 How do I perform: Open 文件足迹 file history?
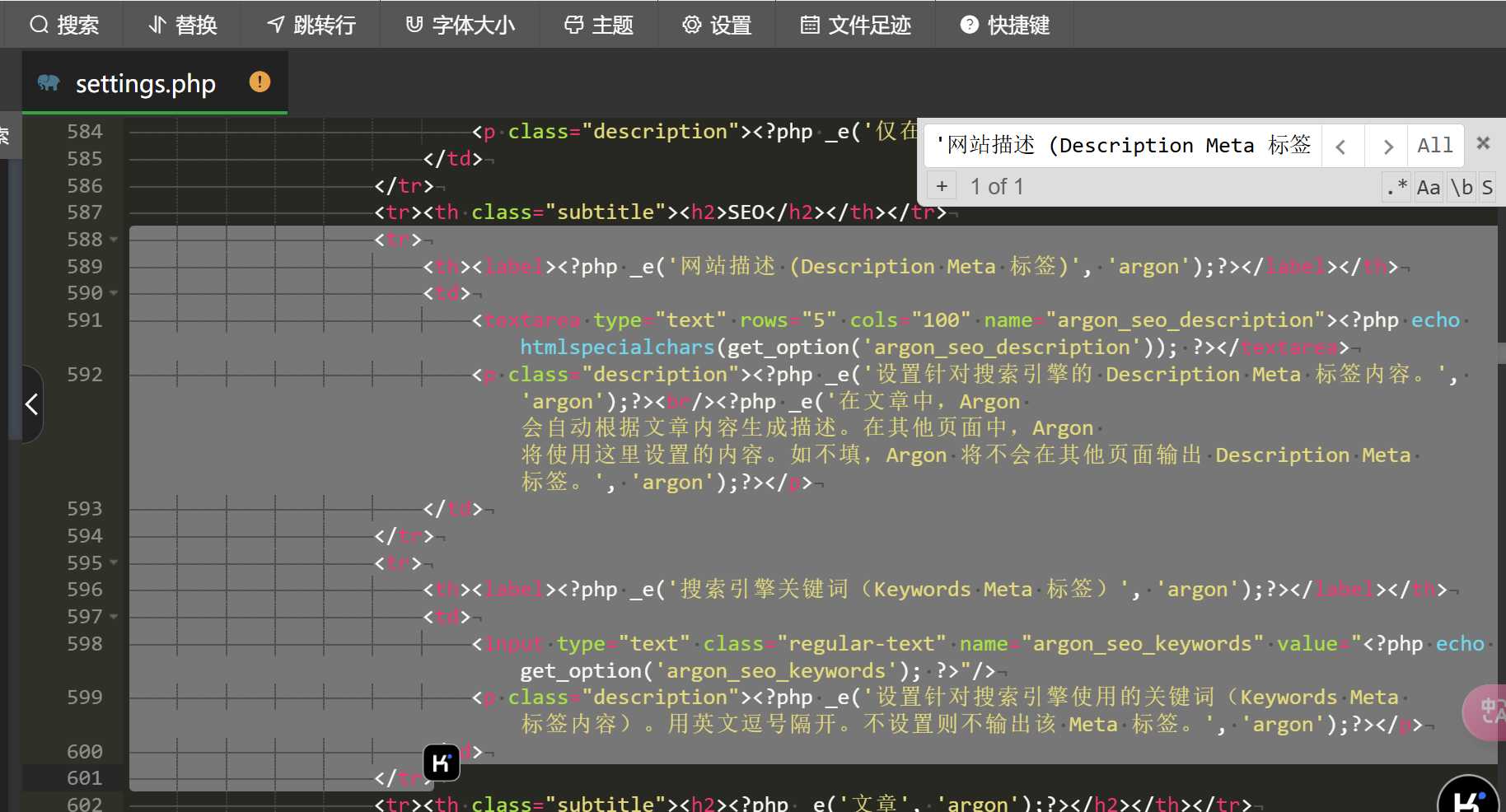click(855, 25)
